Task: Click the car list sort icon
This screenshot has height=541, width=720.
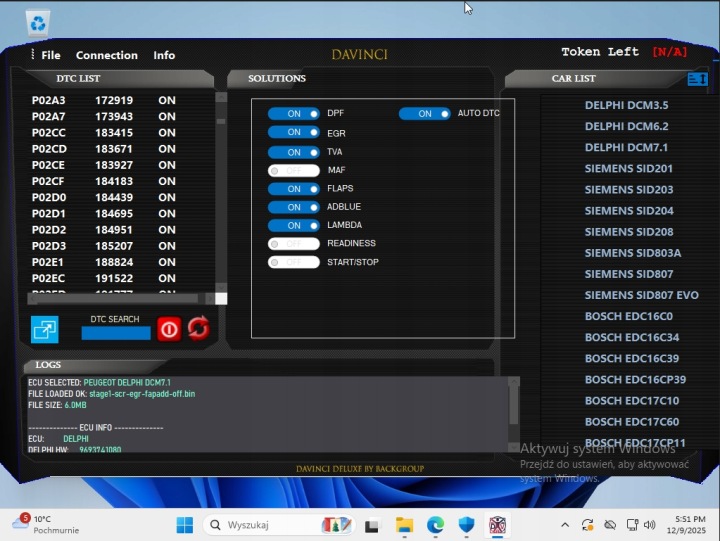Action: click(x=697, y=79)
